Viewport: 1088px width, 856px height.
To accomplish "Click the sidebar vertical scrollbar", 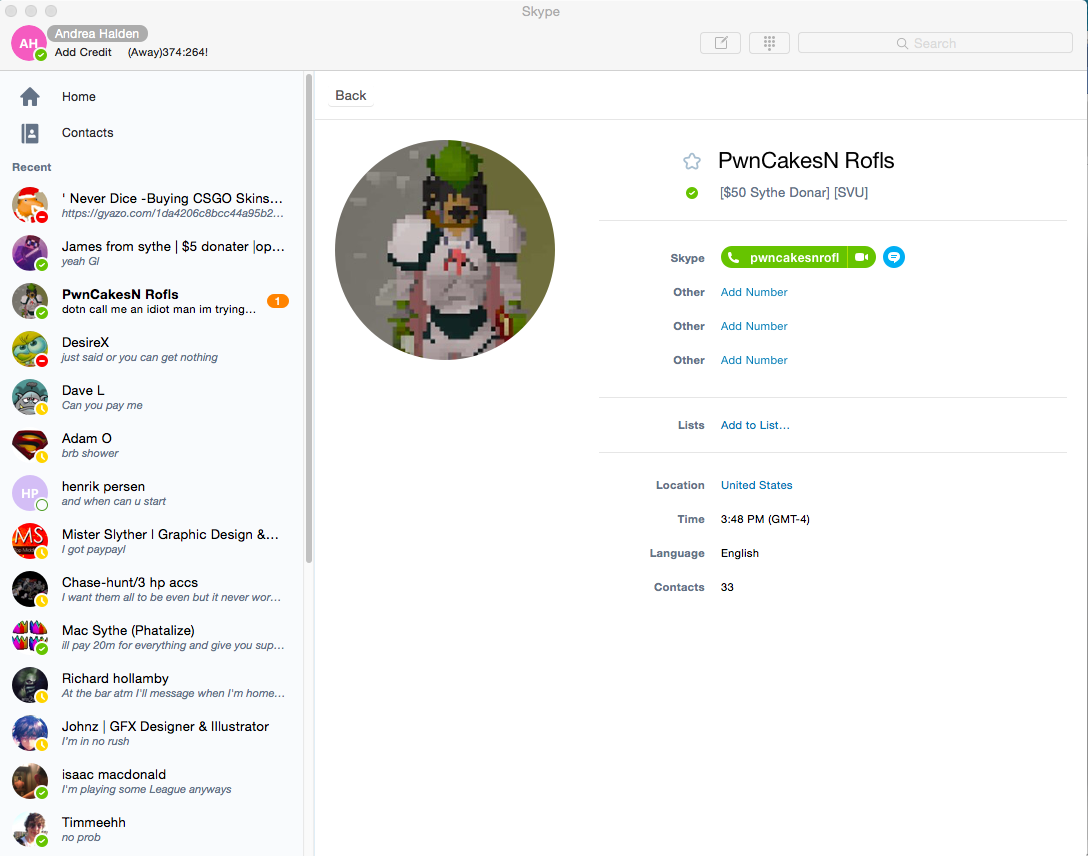I will 309,319.
